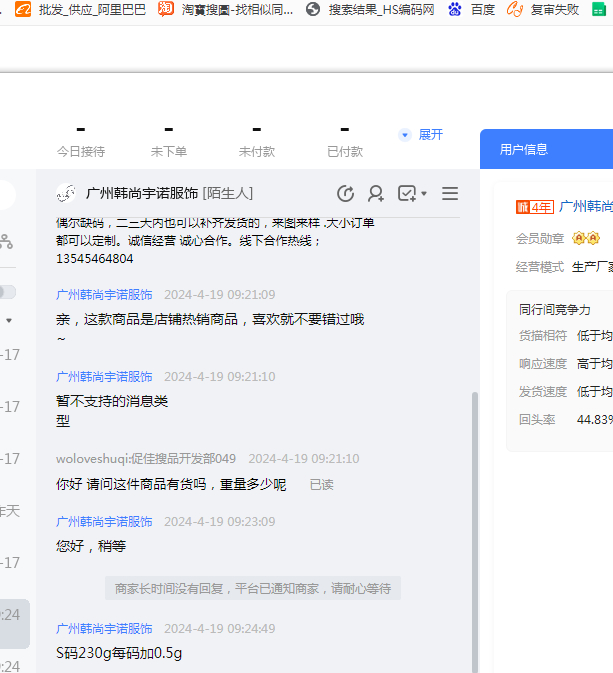Image resolution: width=613 pixels, height=673 pixels.
Task: Open the 批发_供应_阿里巴巴 bookmark
Action: coord(82,9)
